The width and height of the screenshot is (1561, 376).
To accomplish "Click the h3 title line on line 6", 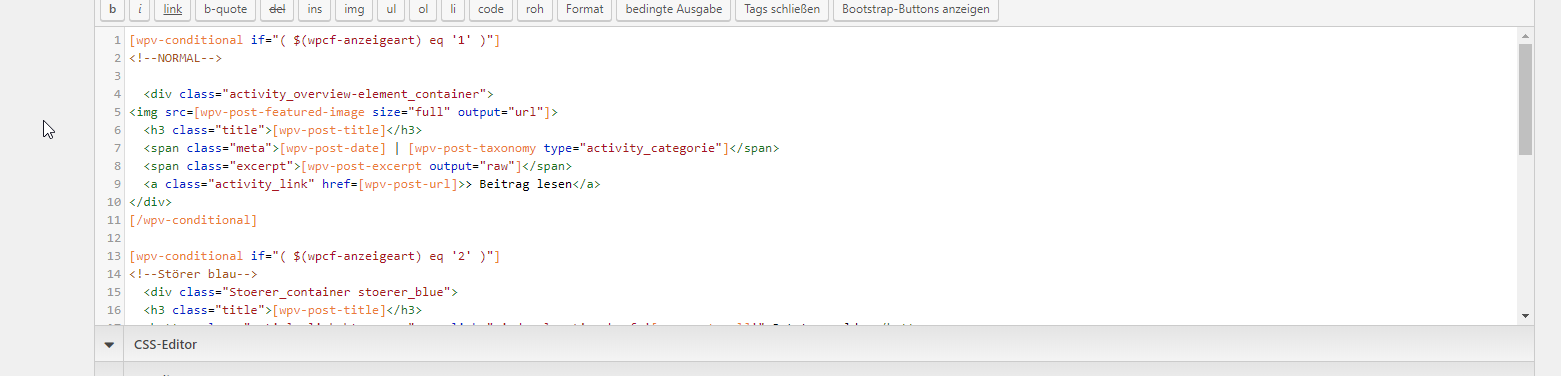I will coord(282,130).
